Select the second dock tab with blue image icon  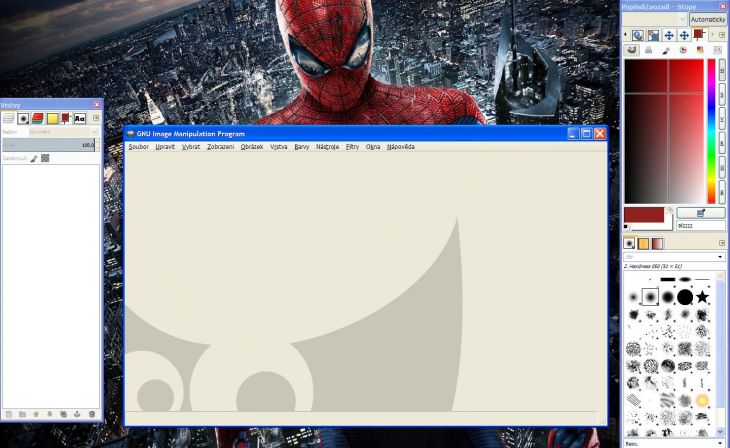click(x=653, y=35)
